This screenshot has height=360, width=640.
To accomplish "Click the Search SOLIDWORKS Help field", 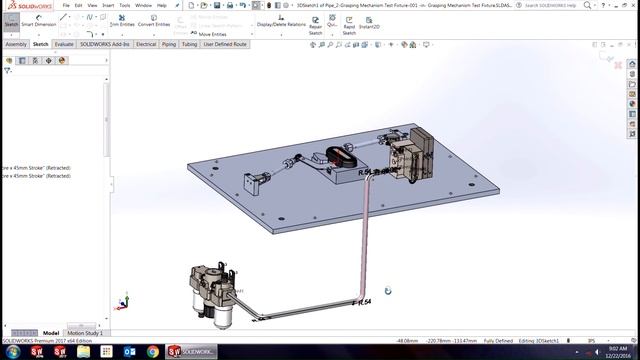I will tap(550, 5).
